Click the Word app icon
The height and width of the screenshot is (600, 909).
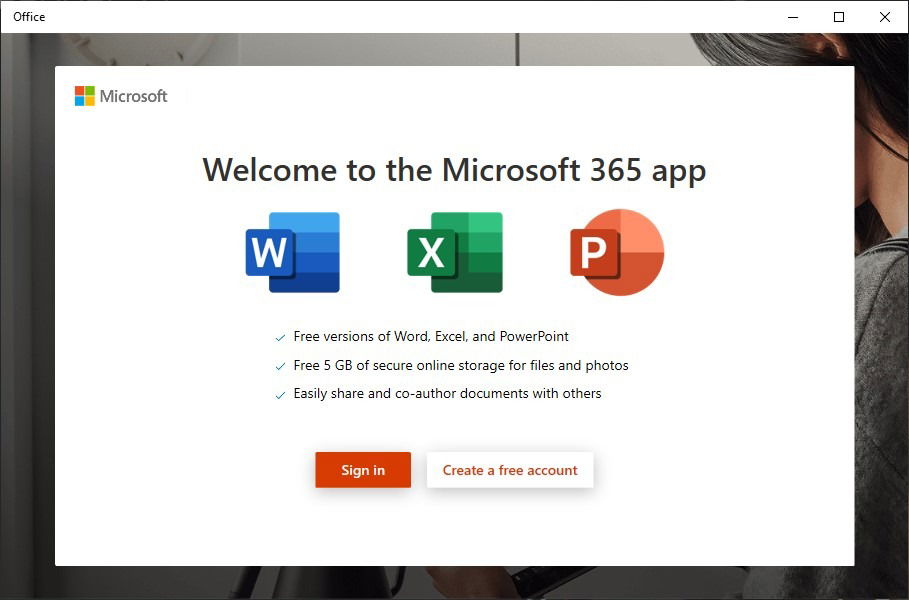click(293, 252)
